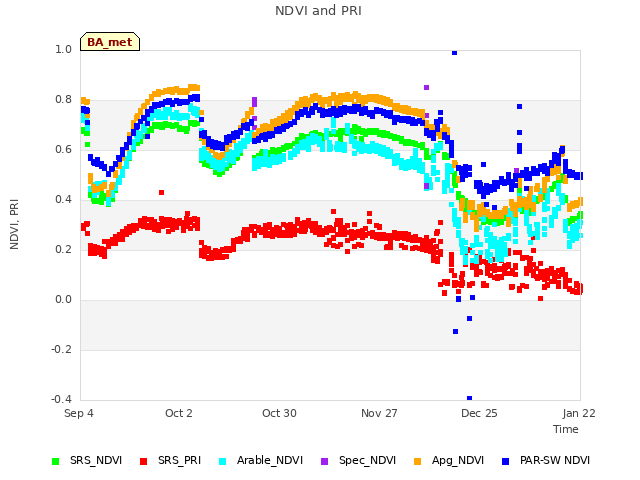
Task: Click isolated red point near 0.43
Action: pyautogui.click(x=162, y=192)
